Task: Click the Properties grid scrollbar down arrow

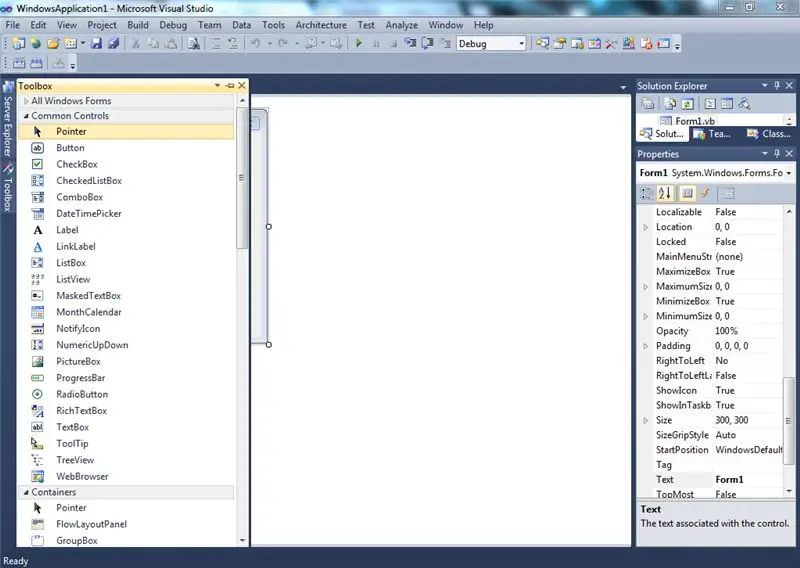Action: click(x=789, y=491)
